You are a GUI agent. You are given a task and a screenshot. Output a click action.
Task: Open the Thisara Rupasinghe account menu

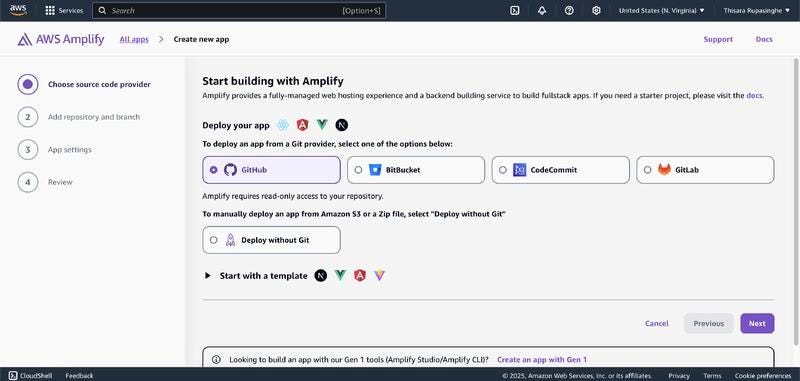pyautogui.click(x=757, y=10)
